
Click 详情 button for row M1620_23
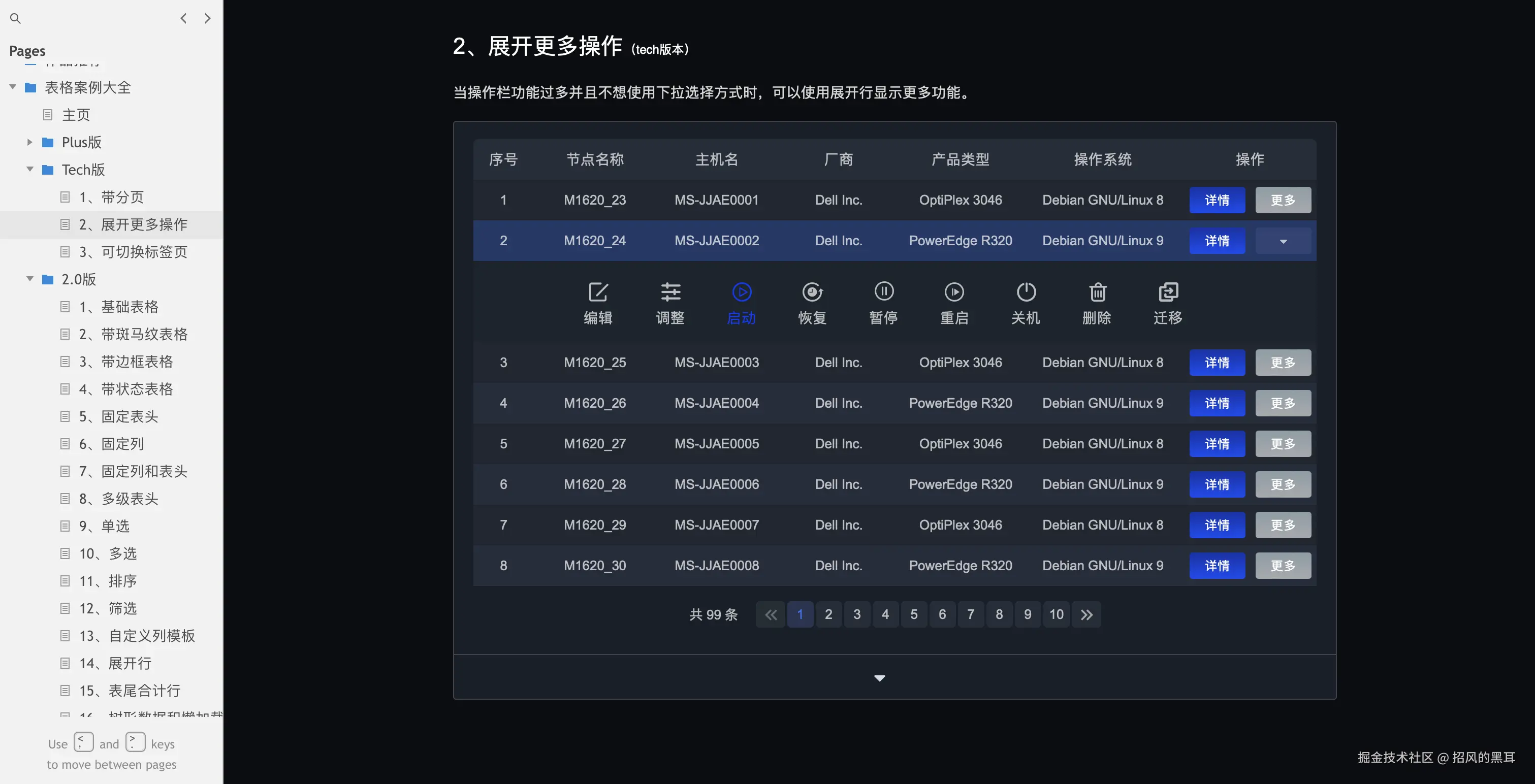pyautogui.click(x=1217, y=200)
